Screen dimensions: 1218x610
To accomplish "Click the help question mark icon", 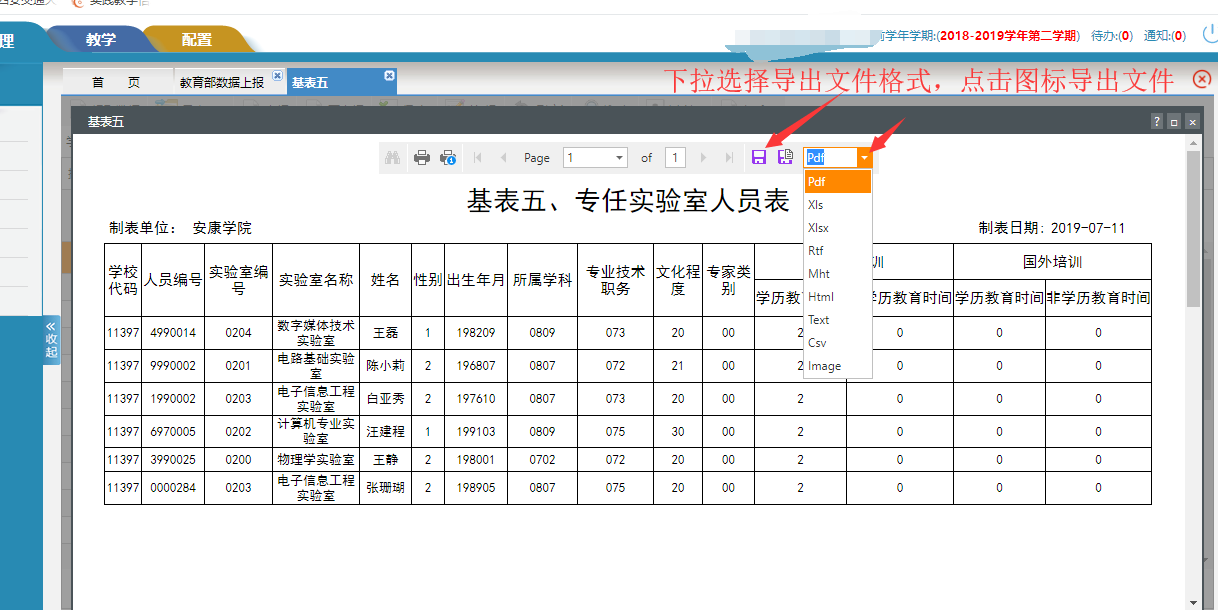I will tap(1157, 121).
